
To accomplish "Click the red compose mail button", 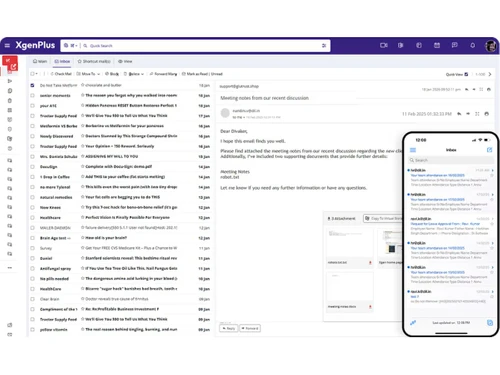I will point(10,63).
